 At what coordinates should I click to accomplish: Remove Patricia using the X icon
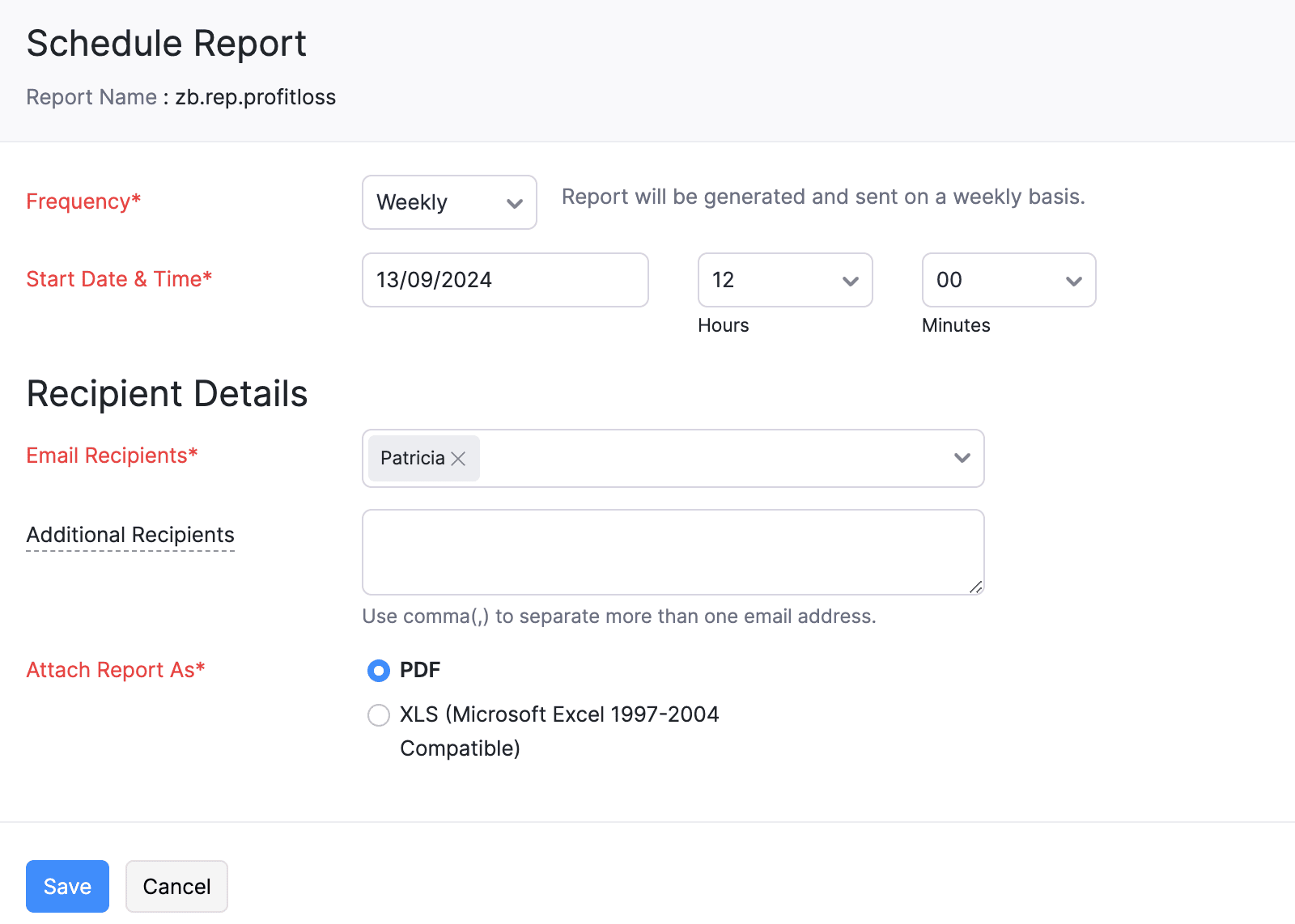pyautogui.click(x=457, y=458)
